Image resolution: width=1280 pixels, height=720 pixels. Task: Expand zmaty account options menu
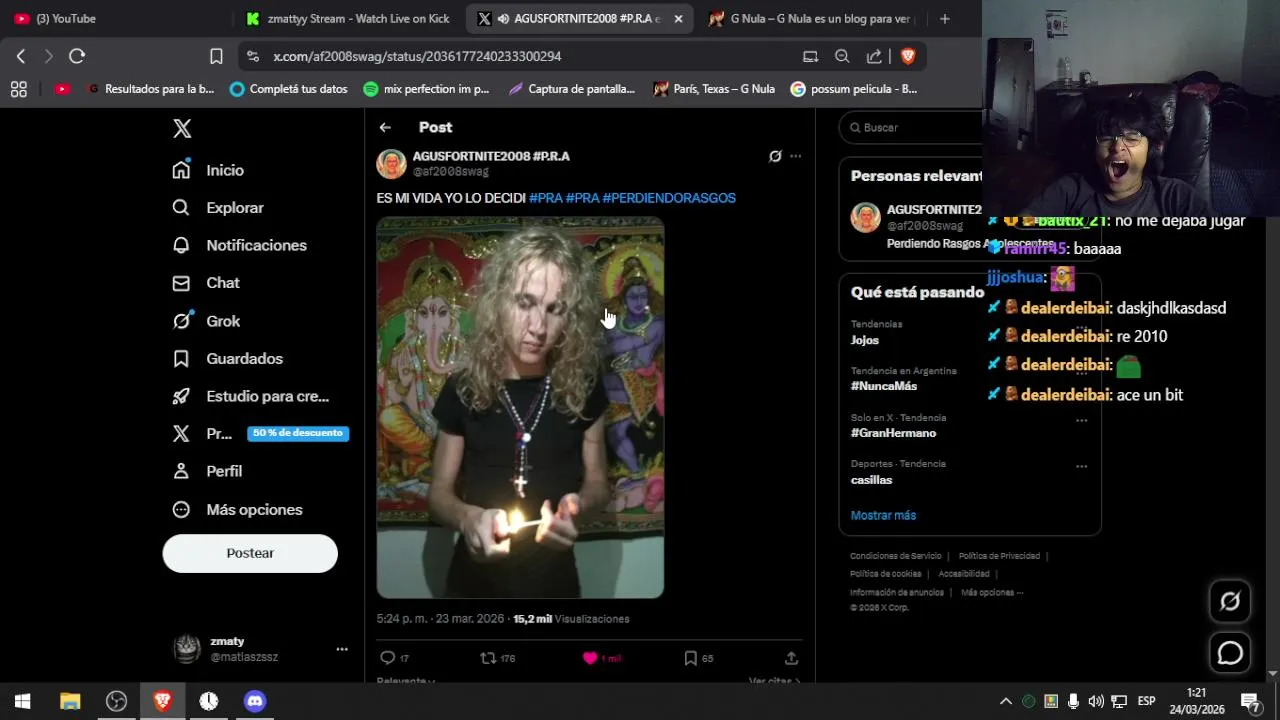pos(342,649)
